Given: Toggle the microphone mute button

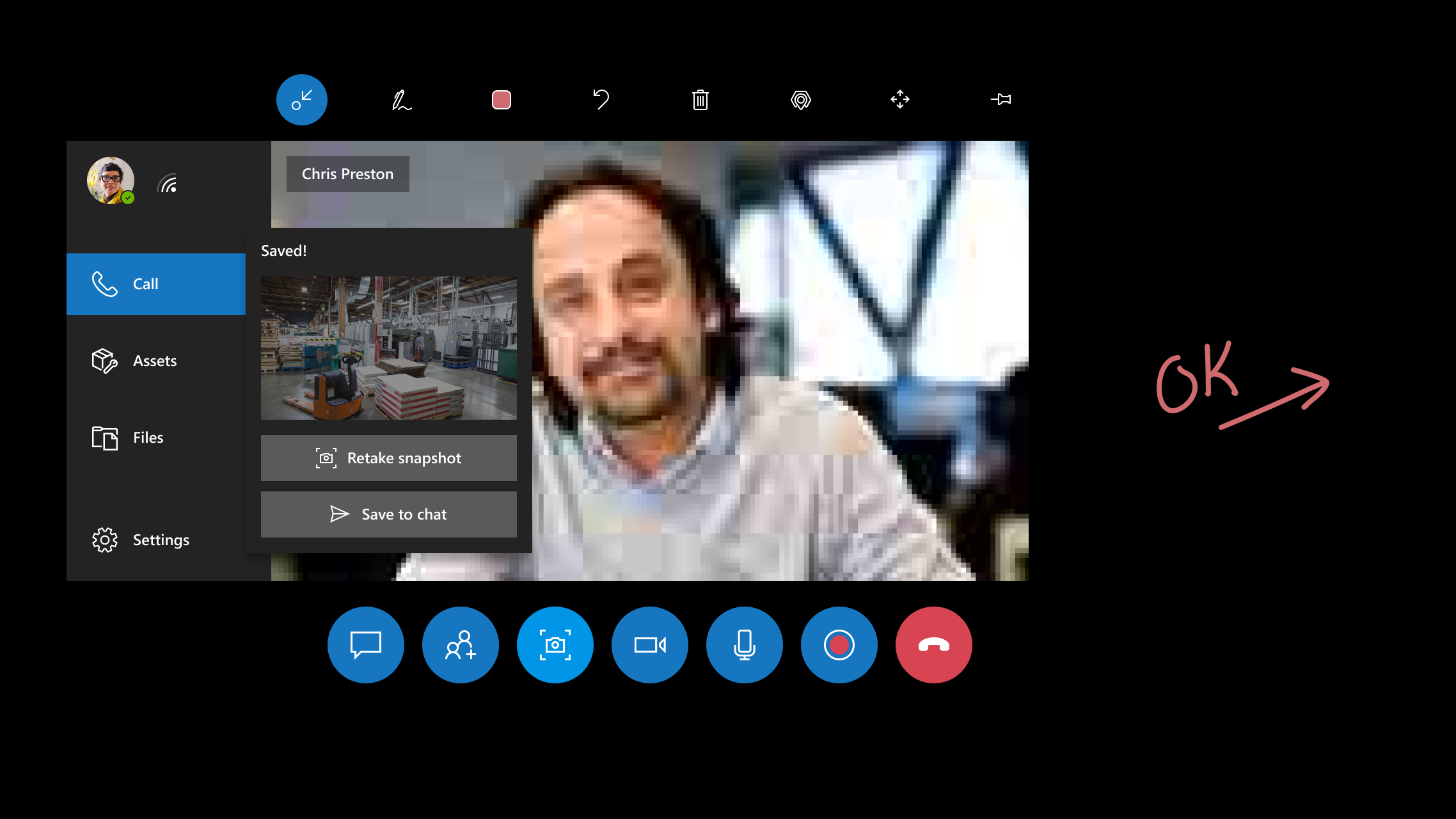Looking at the screenshot, I should coord(745,645).
